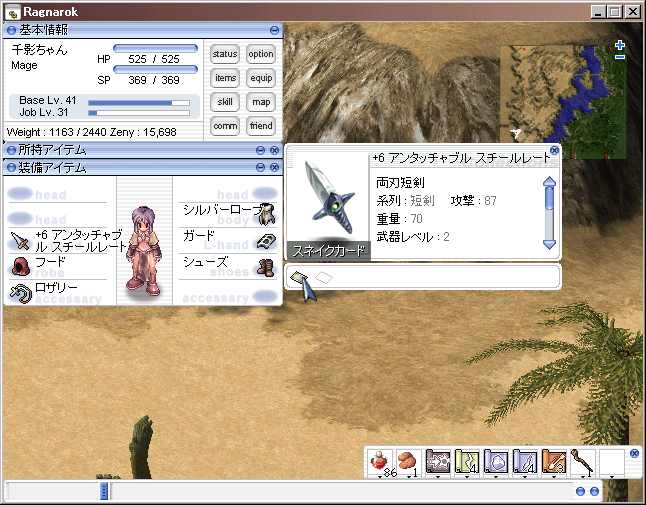The height and width of the screenshot is (505, 646).
Task: Click the フード hood icon
Action: pos(20,266)
